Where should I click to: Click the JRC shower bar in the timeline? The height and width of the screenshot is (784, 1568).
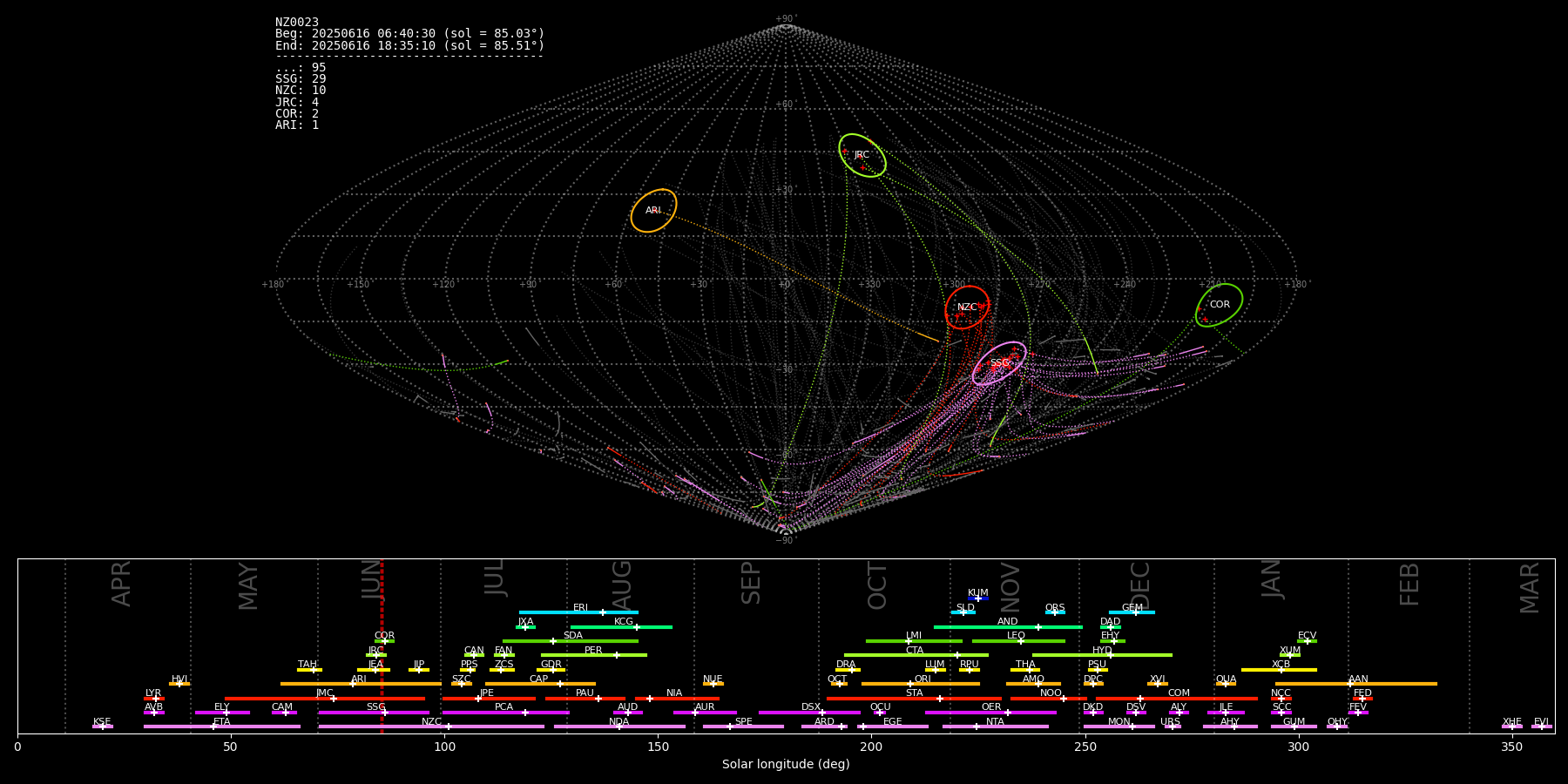pyautogui.click(x=376, y=655)
